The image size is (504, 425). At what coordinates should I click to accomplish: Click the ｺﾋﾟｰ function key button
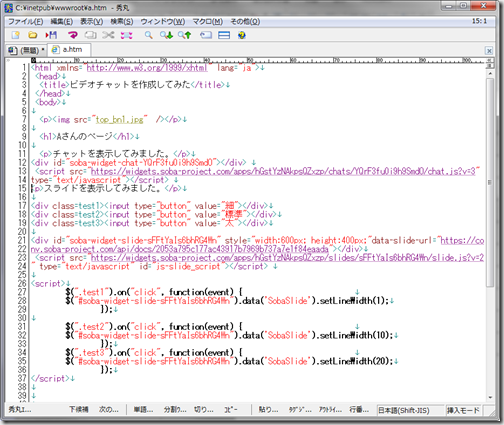point(231,410)
